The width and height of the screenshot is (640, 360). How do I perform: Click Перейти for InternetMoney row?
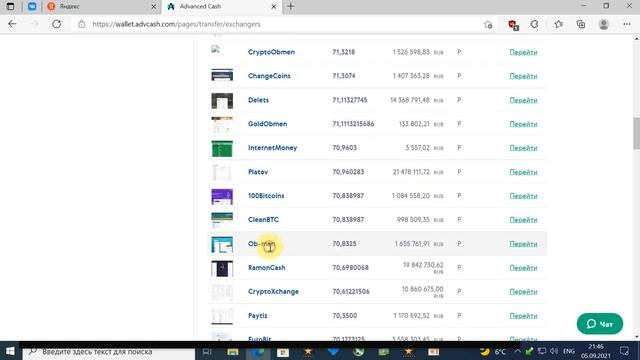(x=523, y=148)
